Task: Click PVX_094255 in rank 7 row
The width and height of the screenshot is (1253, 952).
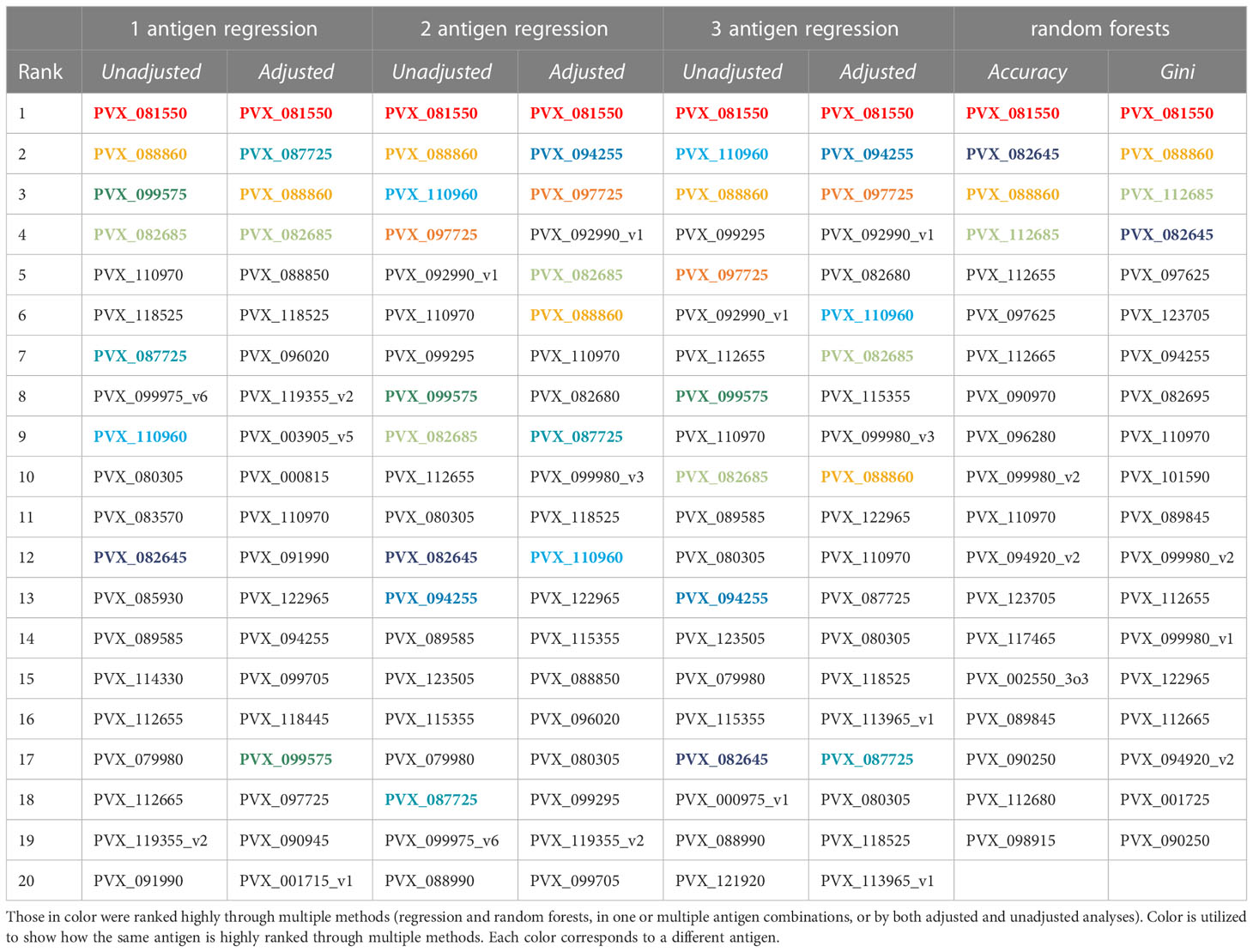Action: pyautogui.click(x=1165, y=356)
